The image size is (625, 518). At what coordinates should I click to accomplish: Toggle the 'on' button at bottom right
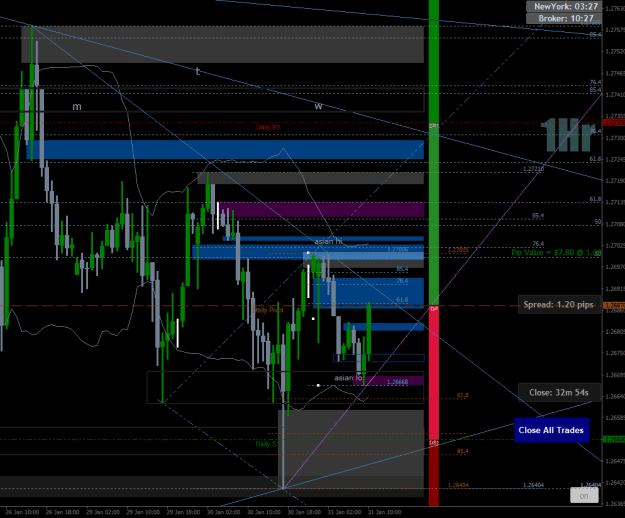[584, 496]
